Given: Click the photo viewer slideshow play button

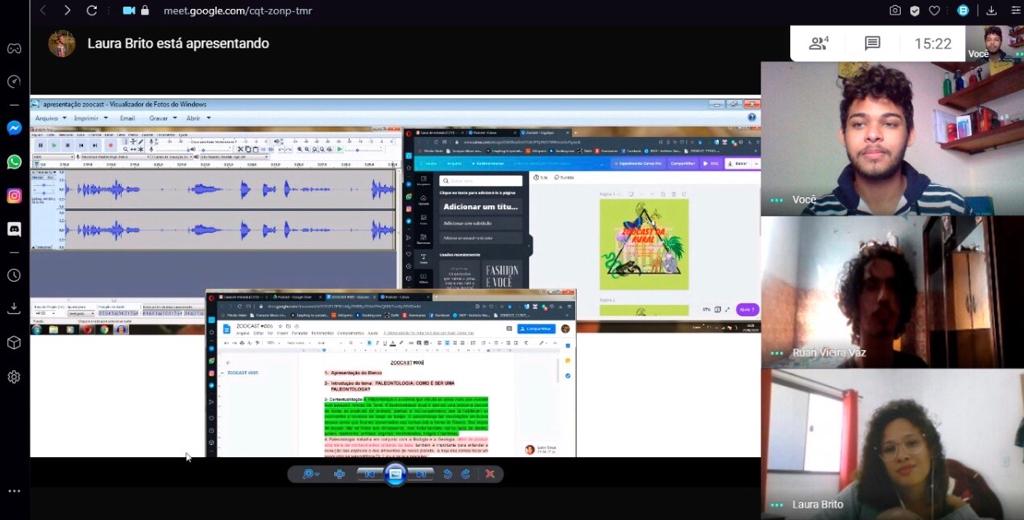Looking at the screenshot, I should 395,474.
